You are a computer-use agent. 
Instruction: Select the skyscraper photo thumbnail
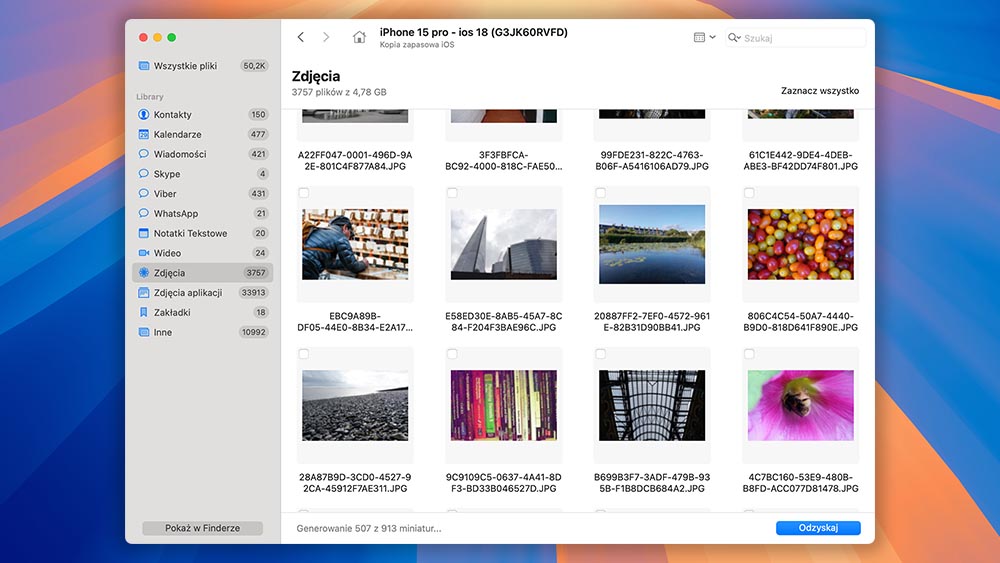pyautogui.click(x=504, y=244)
